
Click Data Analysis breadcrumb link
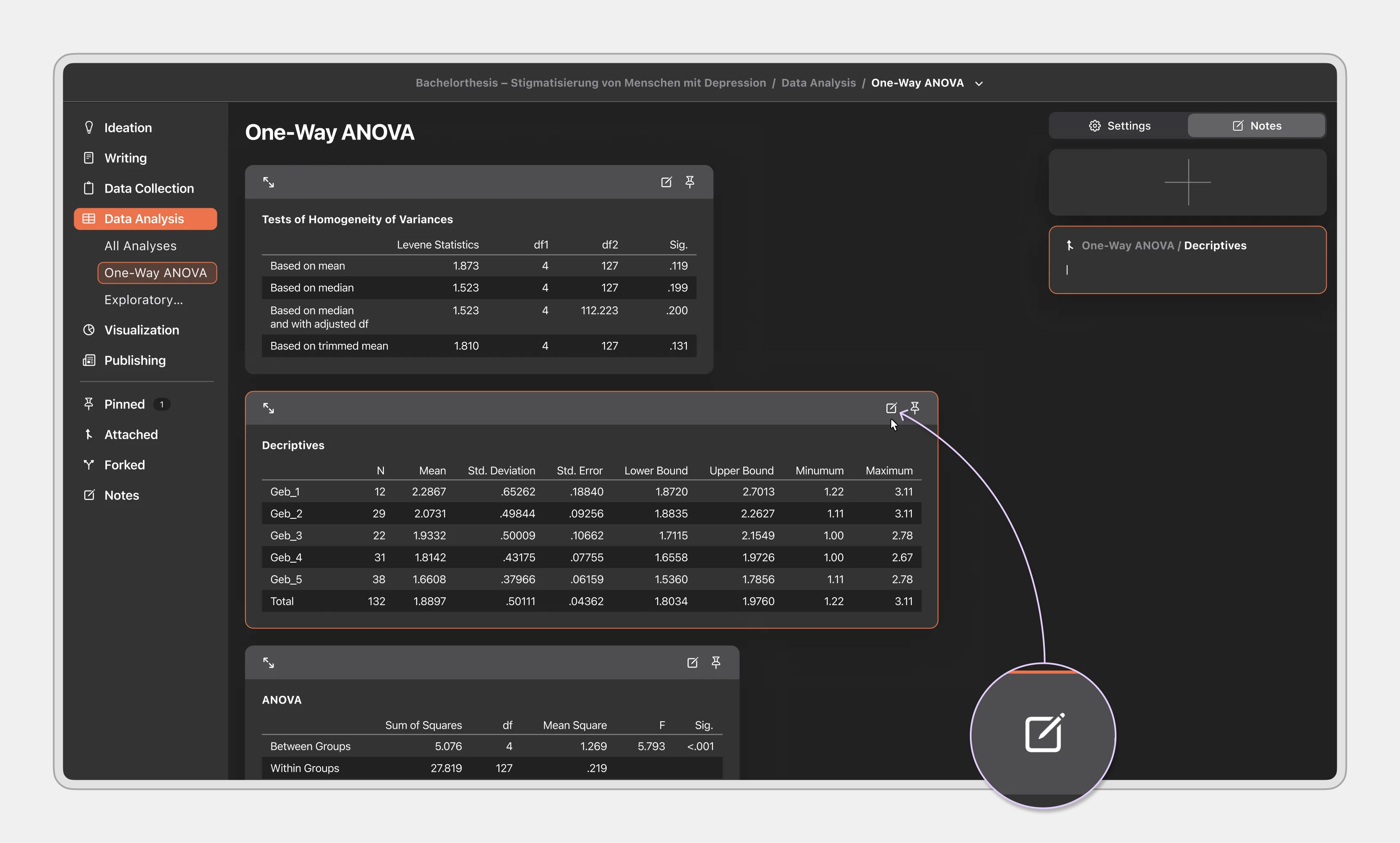pos(818,83)
